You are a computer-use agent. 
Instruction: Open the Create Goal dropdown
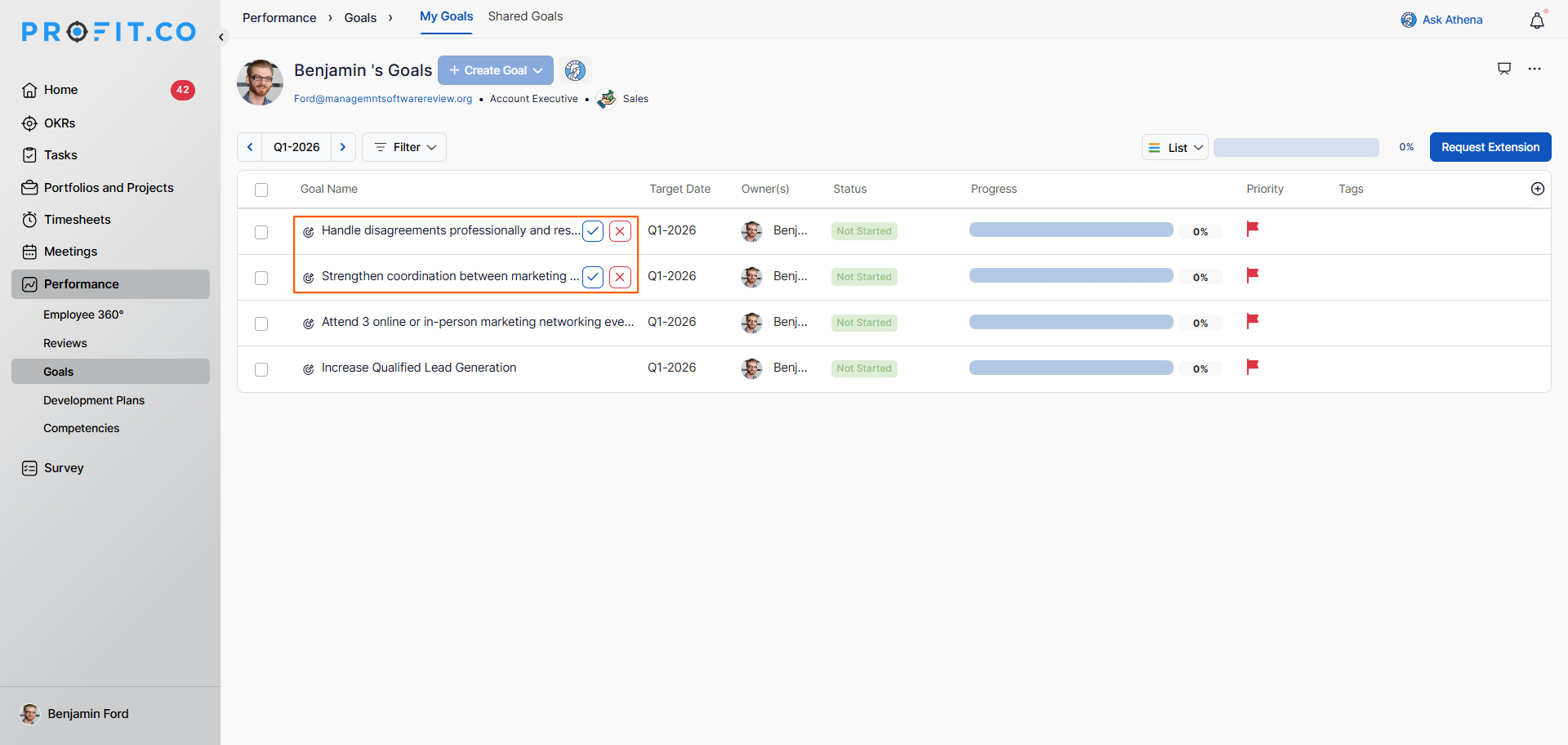pyautogui.click(x=496, y=70)
